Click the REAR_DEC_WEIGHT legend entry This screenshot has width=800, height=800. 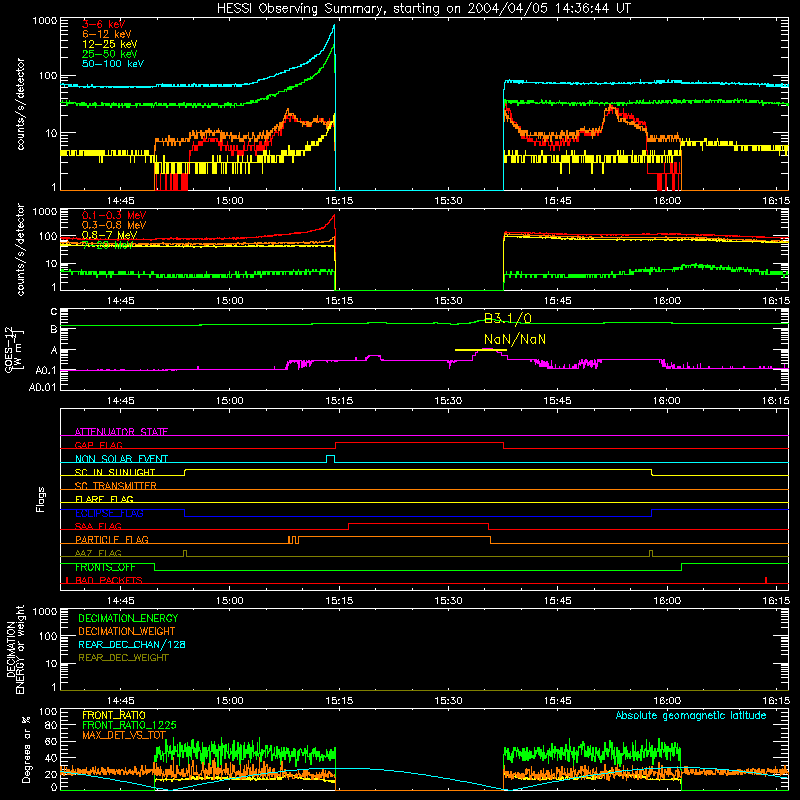click(123, 658)
